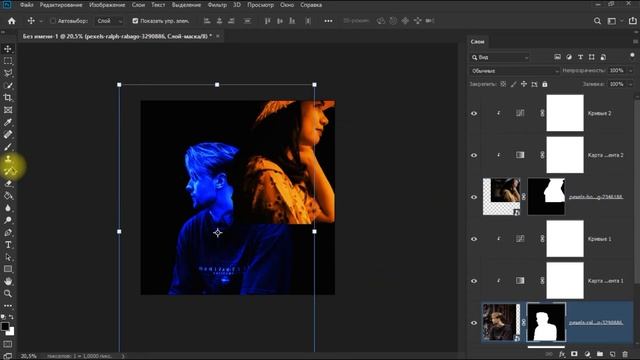Toggle Показать упр. элем. checkbox
Viewport: 640px width, 360px height.
pyautogui.click(x=135, y=21)
